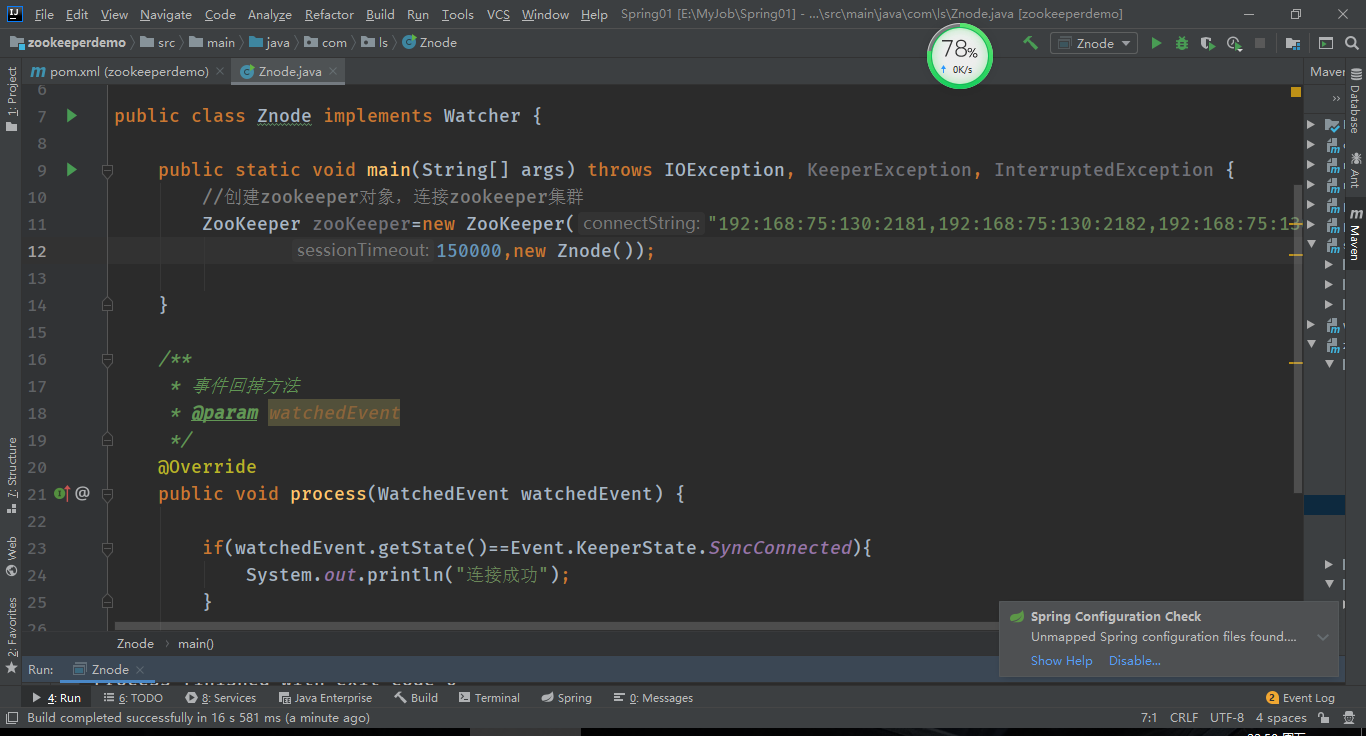Open the Spring tool window
The height and width of the screenshot is (736, 1366).
tap(567, 698)
